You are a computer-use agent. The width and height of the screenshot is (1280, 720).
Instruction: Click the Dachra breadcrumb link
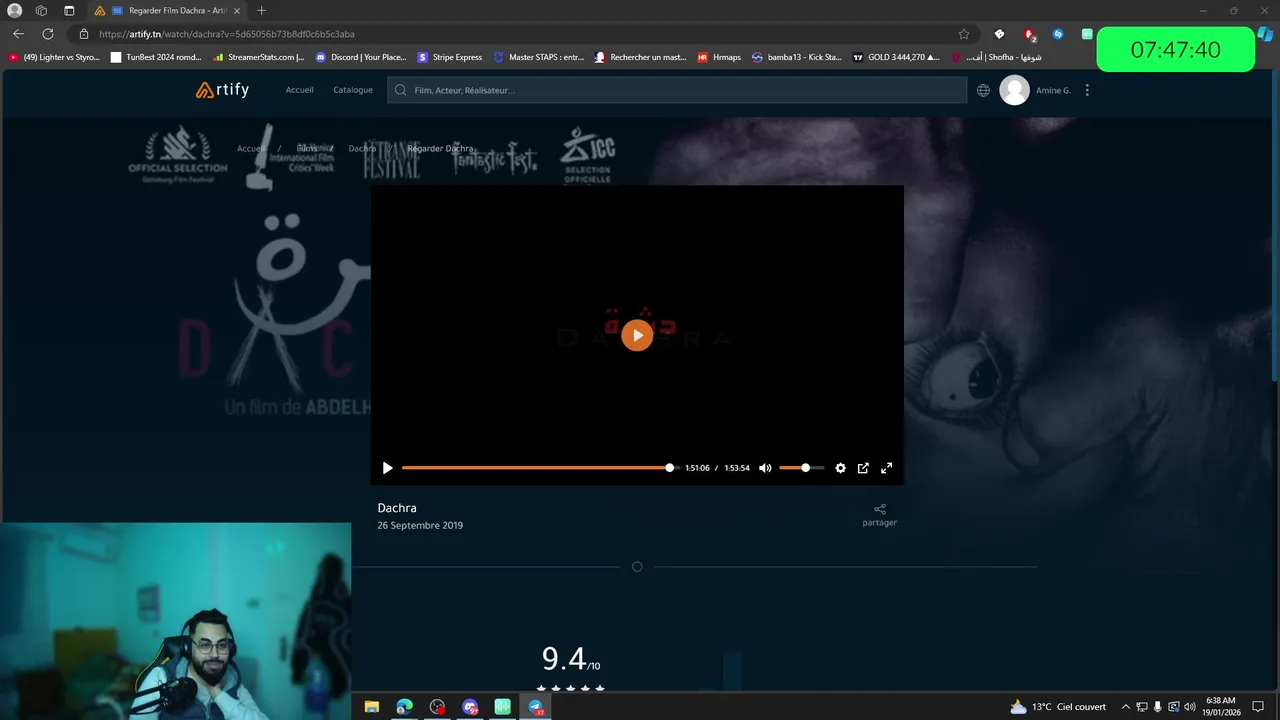pyautogui.click(x=362, y=148)
